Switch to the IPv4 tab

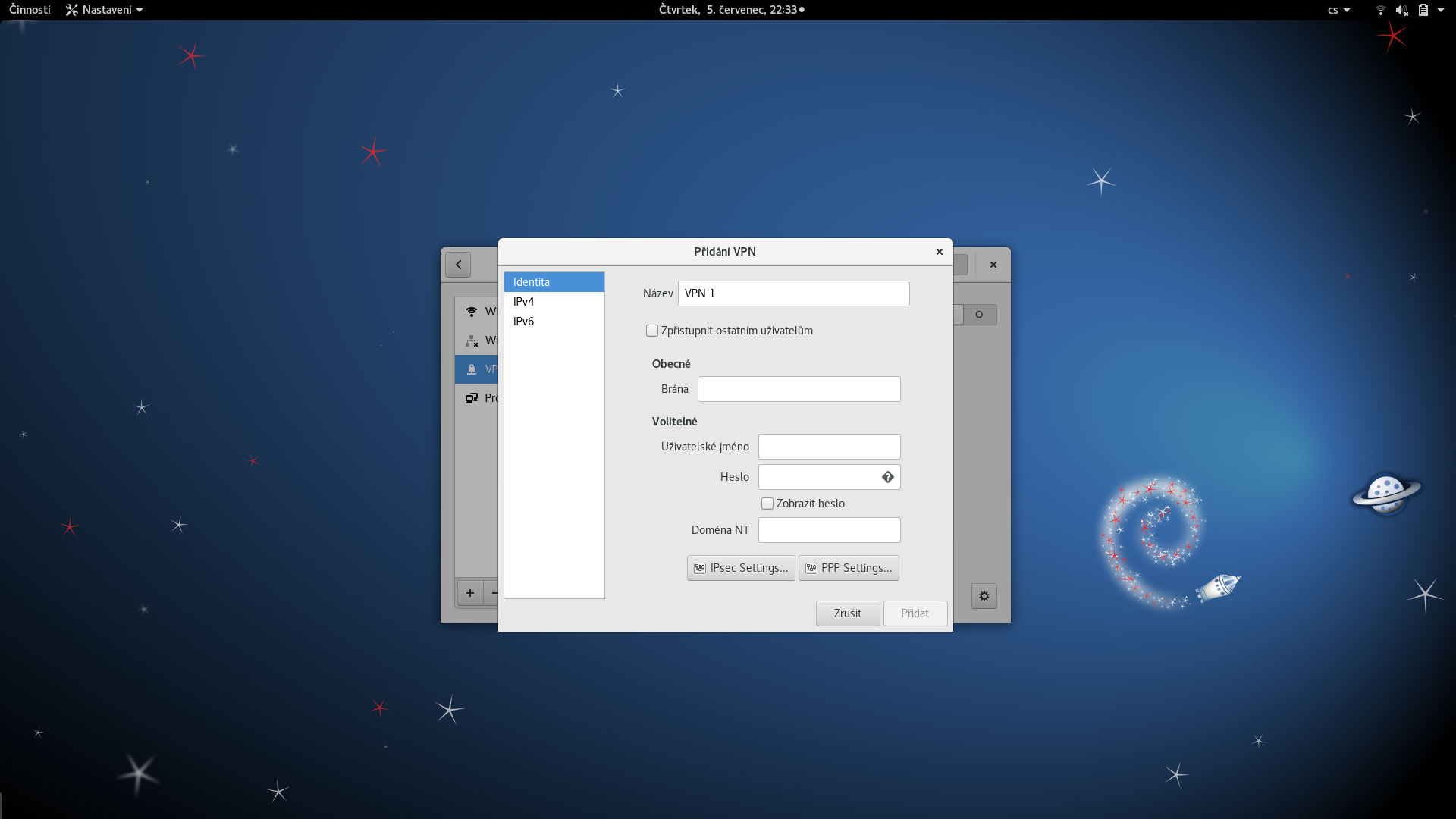tap(524, 302)
